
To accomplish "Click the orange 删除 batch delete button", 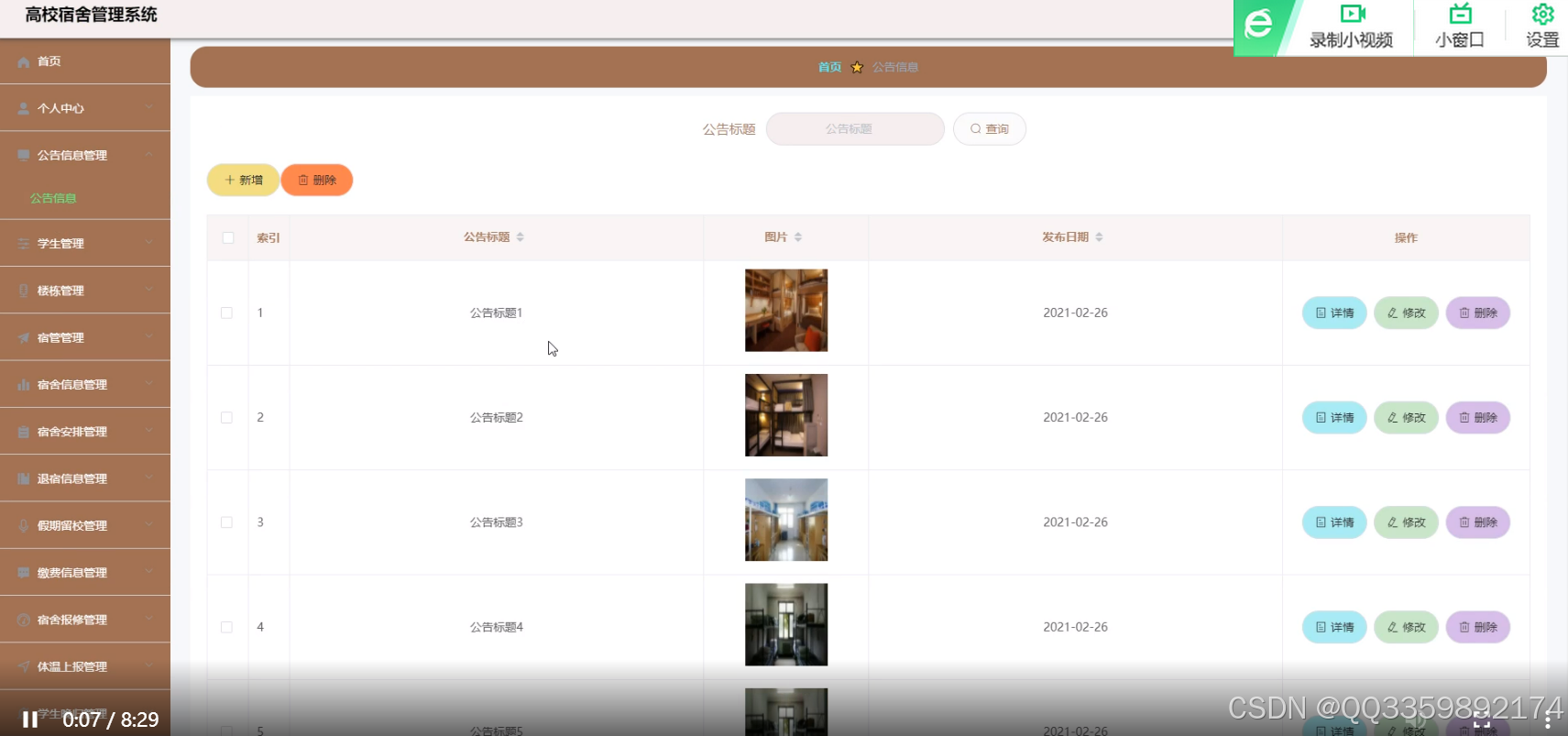I will [x=316, y=180].
